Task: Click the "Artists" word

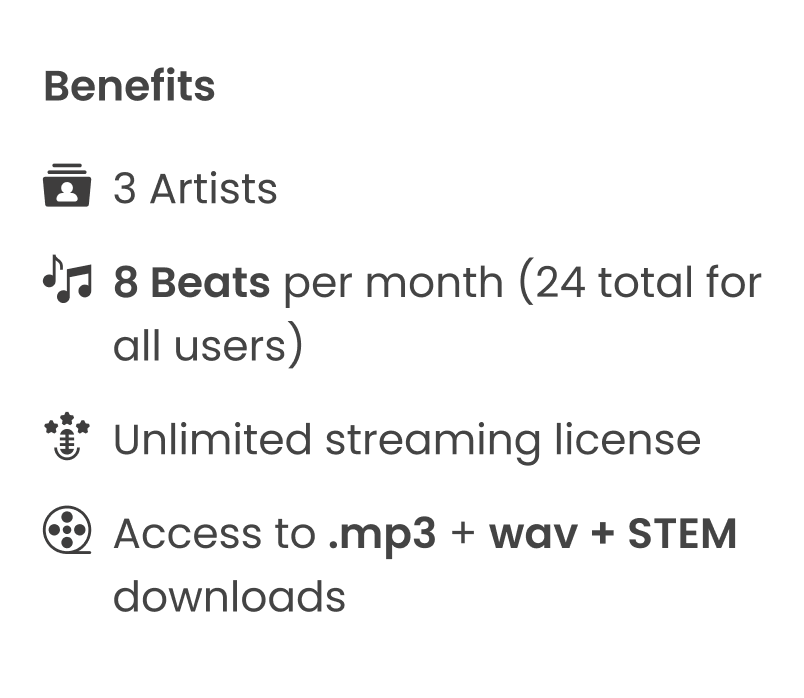Action: (x=213, y=188)
